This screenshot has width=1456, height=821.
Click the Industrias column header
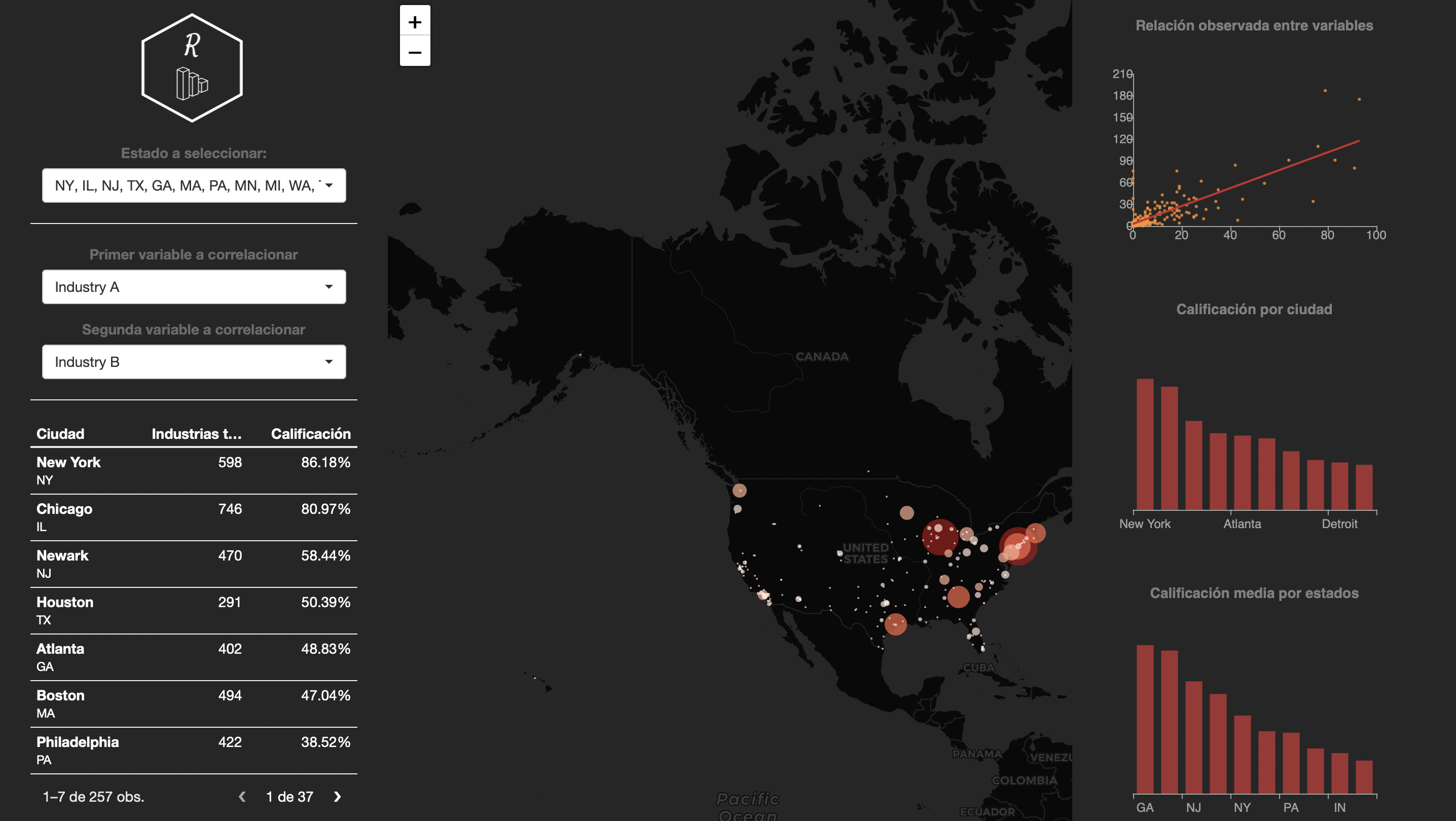point(197,433)
